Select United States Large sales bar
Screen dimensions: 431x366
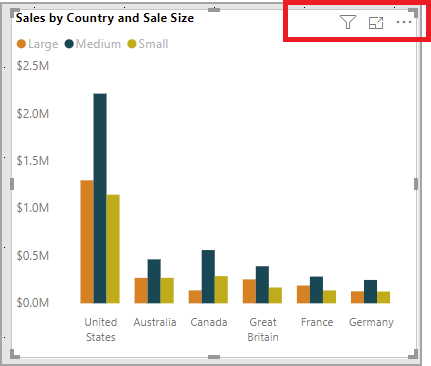[87, 242]
